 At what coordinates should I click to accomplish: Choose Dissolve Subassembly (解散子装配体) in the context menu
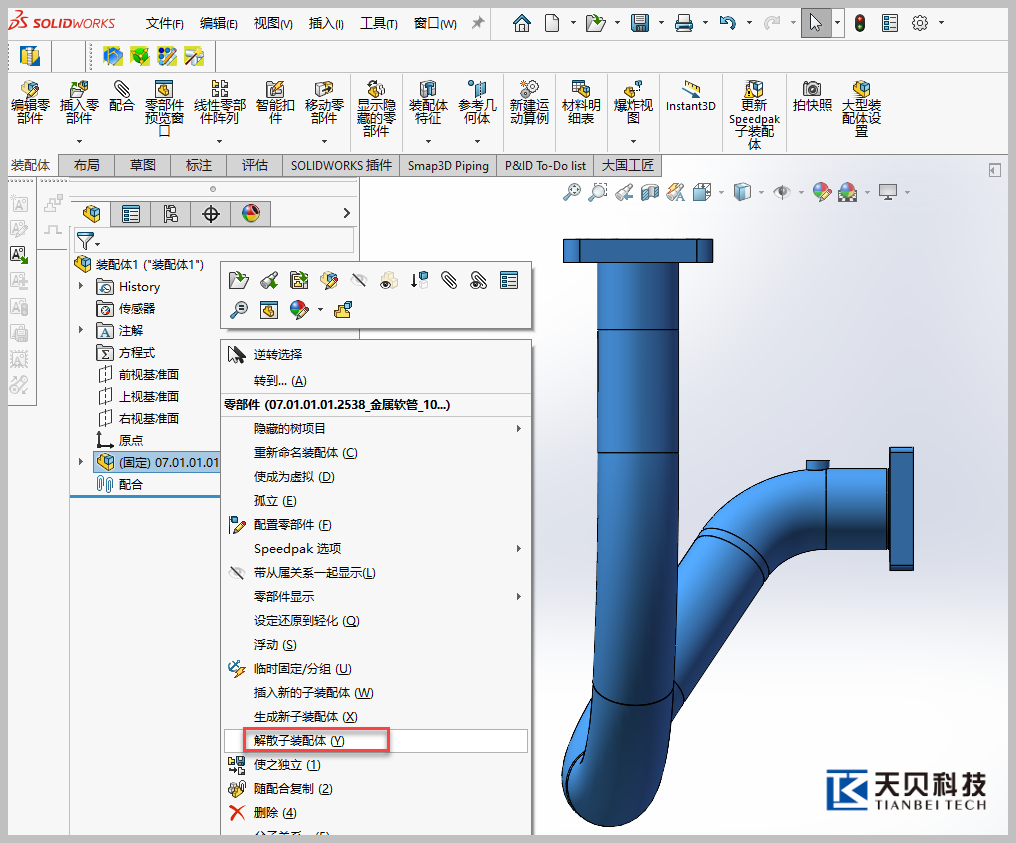coord(298,741)
